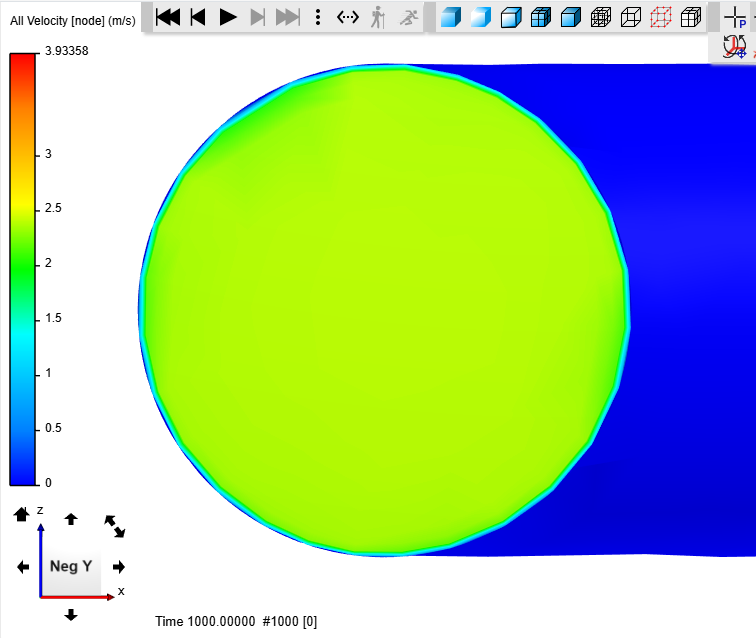Choose blue cube with dark edges
Screen dimensions: 756x638
pyautogui.click(x=571, y=17)
